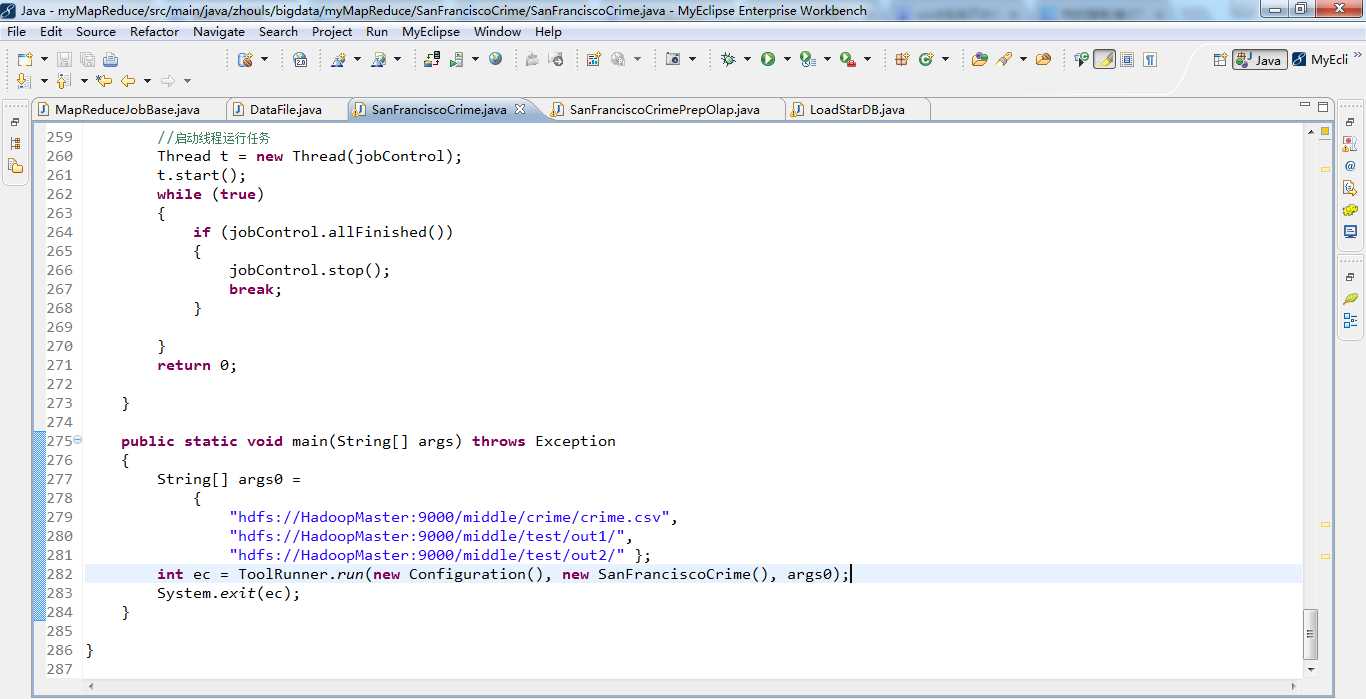Switch to DataFile.java tab

(285, 109)
